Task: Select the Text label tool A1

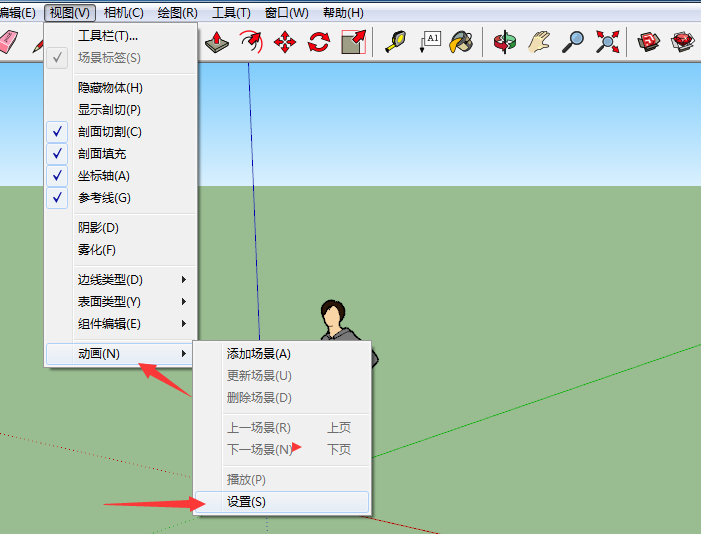Action: click(x=430, y=42)
